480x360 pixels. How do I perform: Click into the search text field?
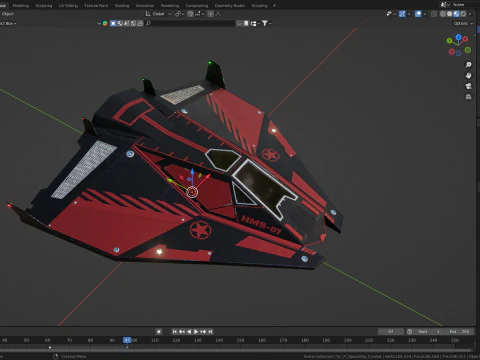[194, 23]
